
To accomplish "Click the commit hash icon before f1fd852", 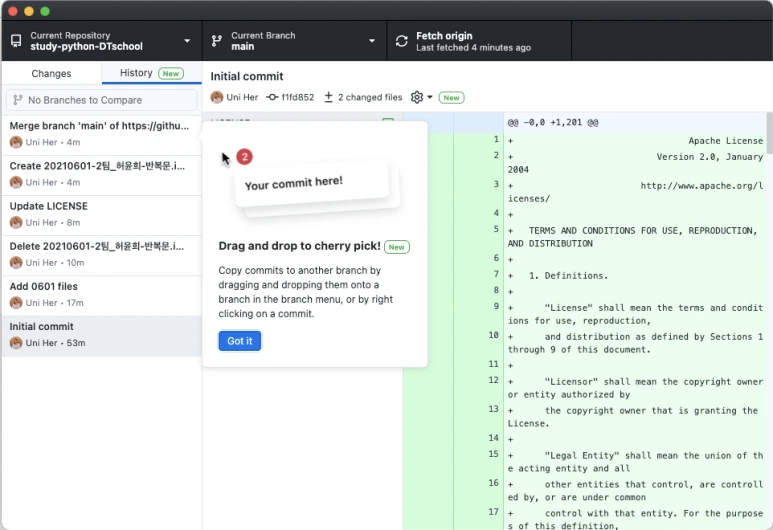I will 272,97.
